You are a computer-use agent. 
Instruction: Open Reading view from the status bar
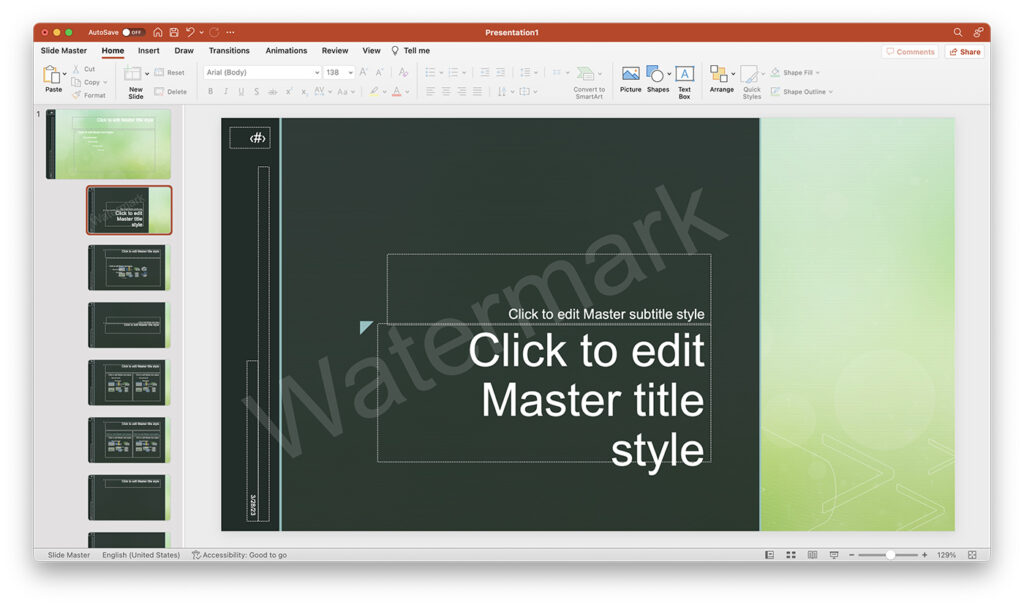811,554
